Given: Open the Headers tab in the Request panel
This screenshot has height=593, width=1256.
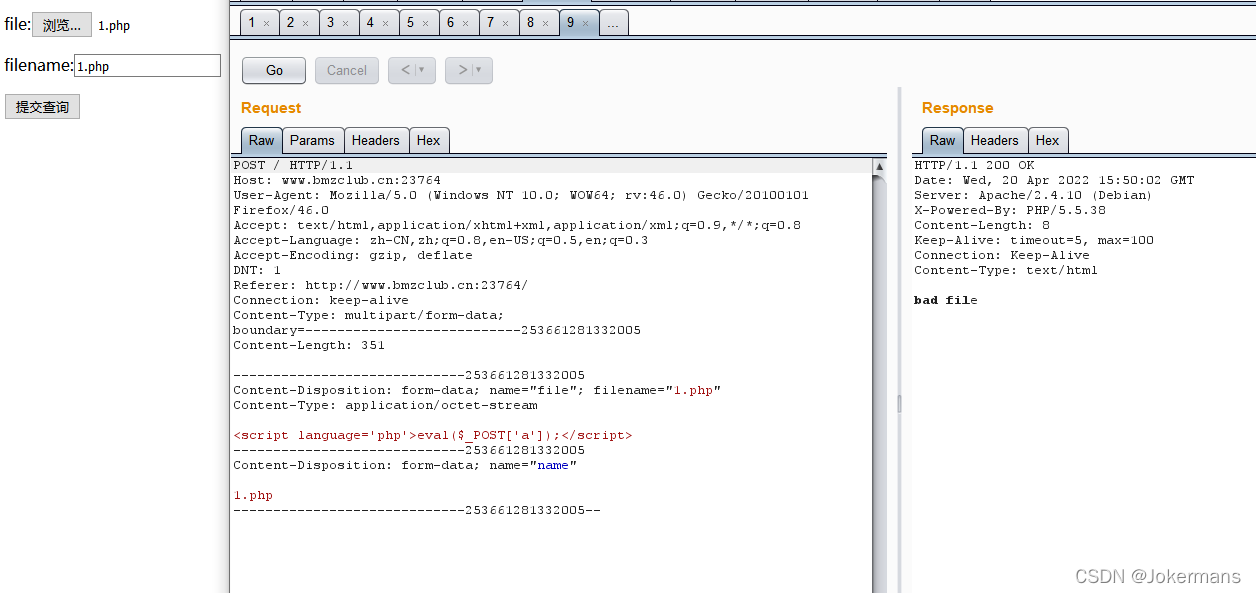Looking at the screenshot, I should point(376,140).
